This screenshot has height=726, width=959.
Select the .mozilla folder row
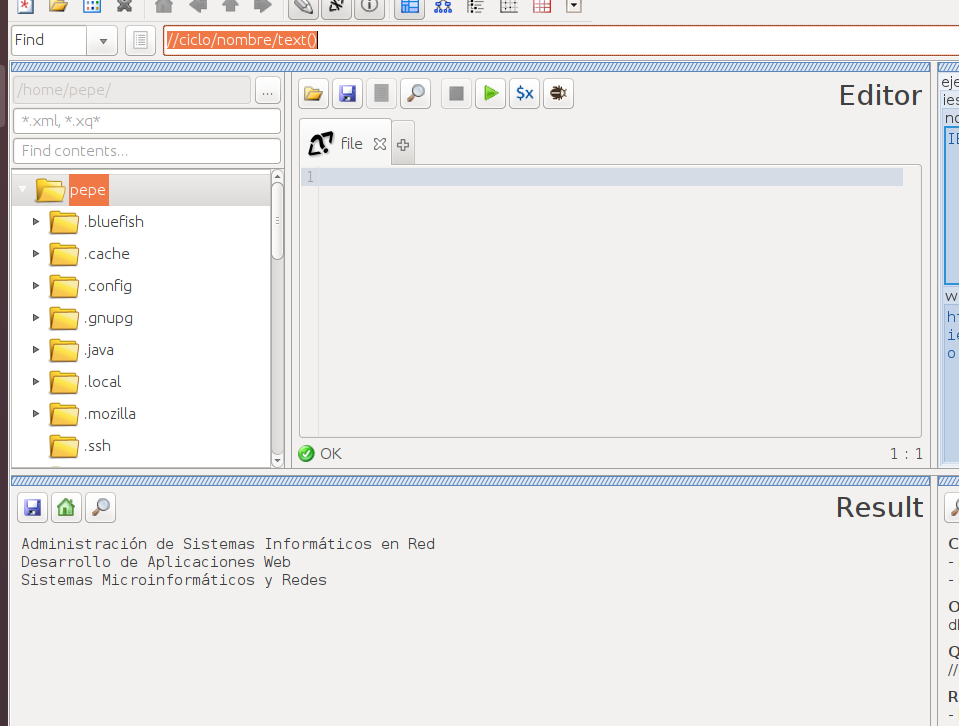tap(141, 414)
